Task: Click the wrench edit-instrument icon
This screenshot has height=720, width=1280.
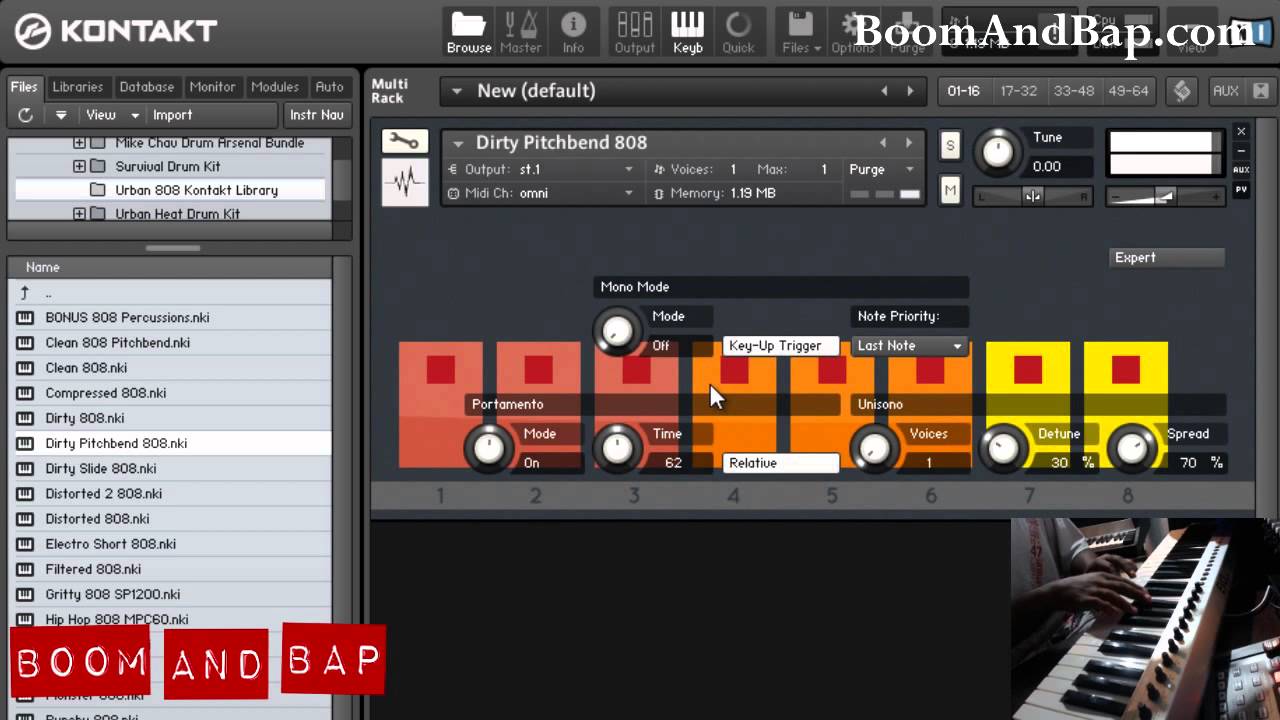Action: pos(405,141)
